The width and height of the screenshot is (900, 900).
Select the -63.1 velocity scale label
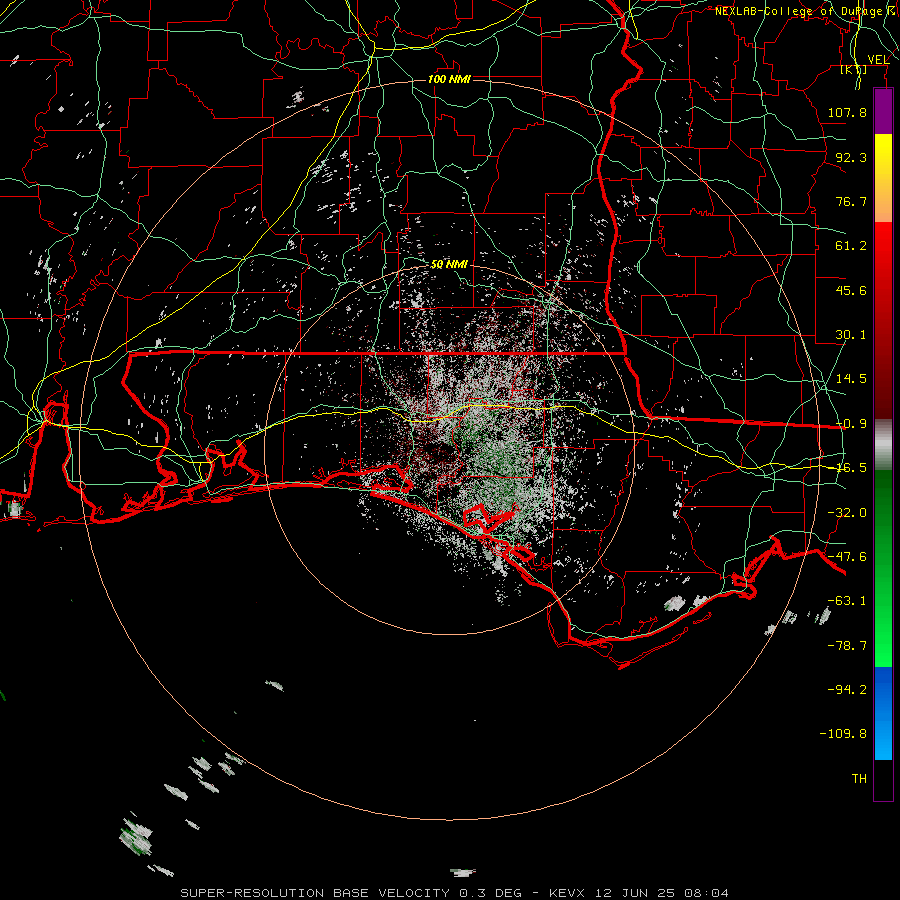tap(847, 601)
